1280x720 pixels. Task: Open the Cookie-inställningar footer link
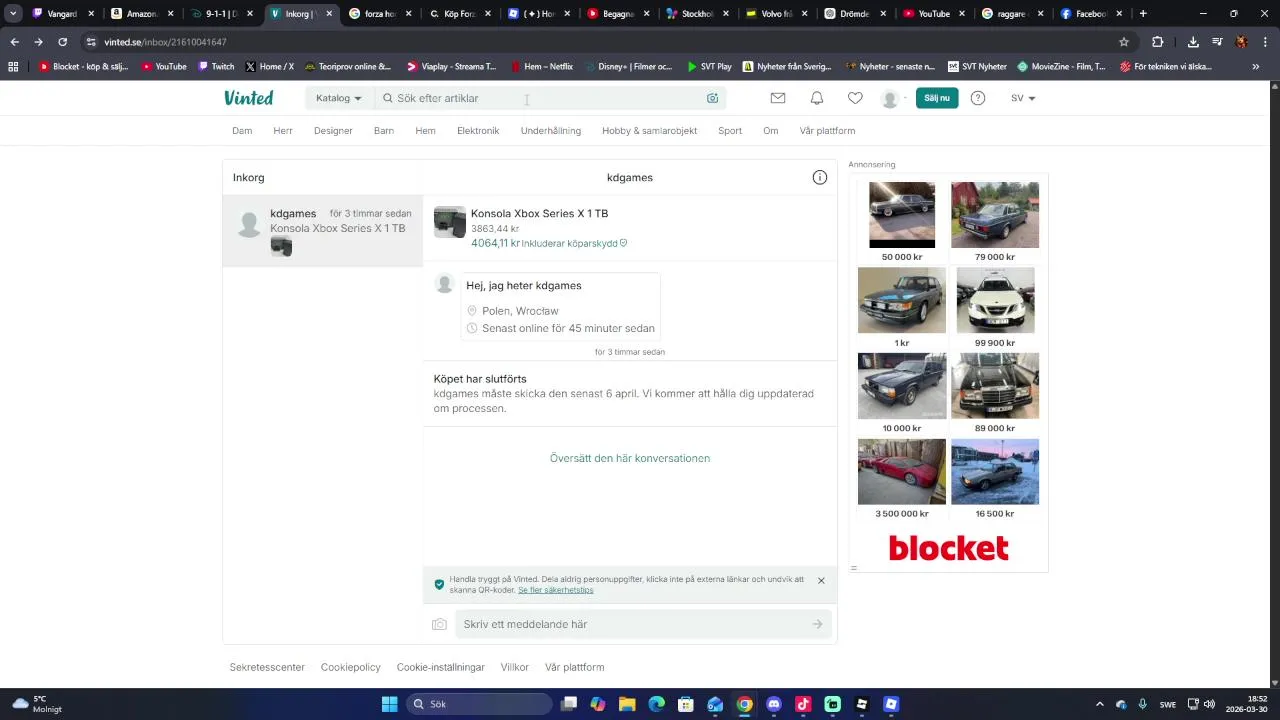[x=440, y=667]
